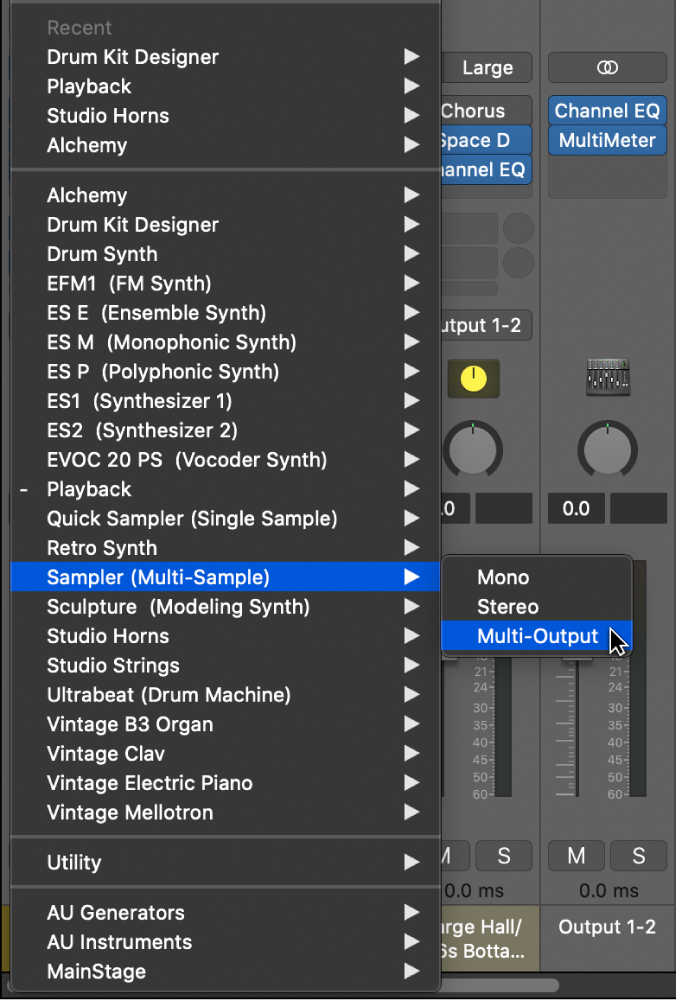
Task: Solo the Output 1-2 channel strip
Action: pos(638,856)
